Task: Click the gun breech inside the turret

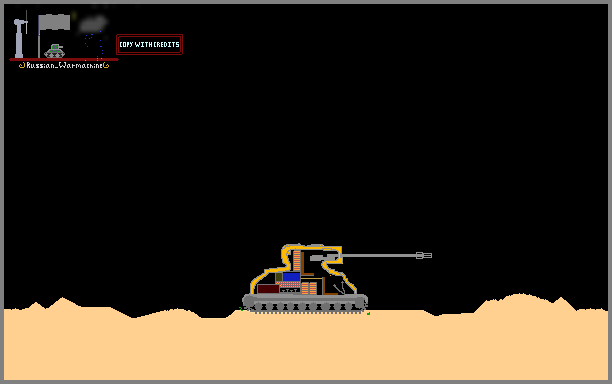Action: click(x=325, y=257)
